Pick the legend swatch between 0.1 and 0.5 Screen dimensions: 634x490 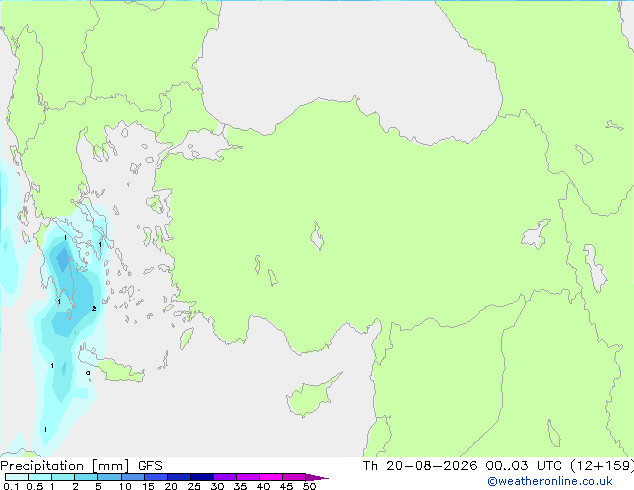(17, 477)
